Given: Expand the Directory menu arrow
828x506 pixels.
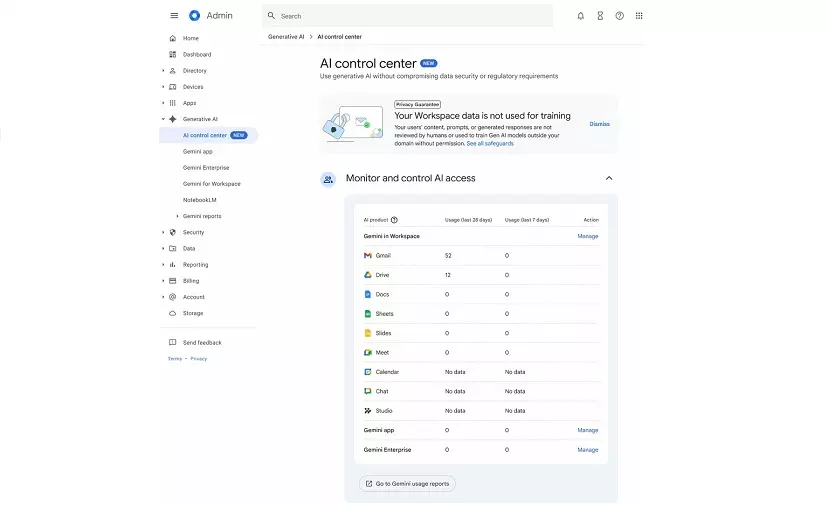Looking at the screenshot, I should [x=163, y=70].
